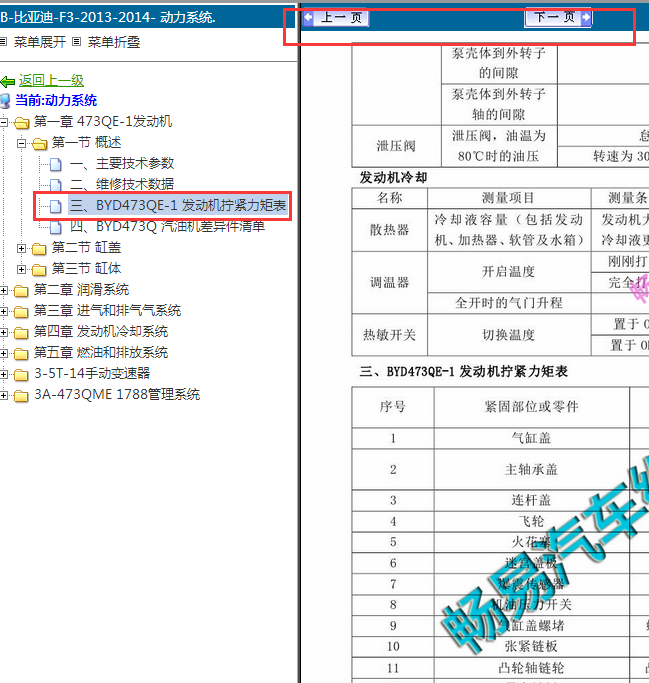The image size is (649, 683).
Task: Click folder icon of 第二章 润滑系统
Action: click(x=21, y=291)
